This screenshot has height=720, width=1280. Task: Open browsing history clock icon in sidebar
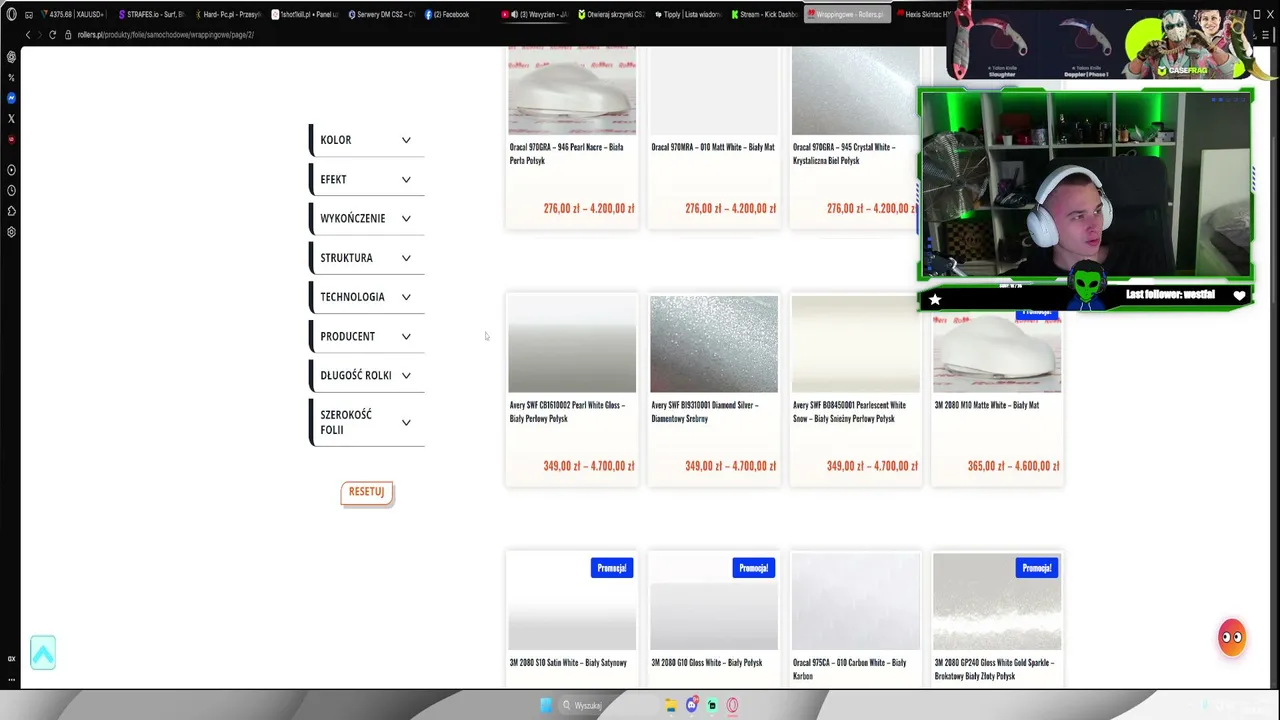click(x=11, y=191)
